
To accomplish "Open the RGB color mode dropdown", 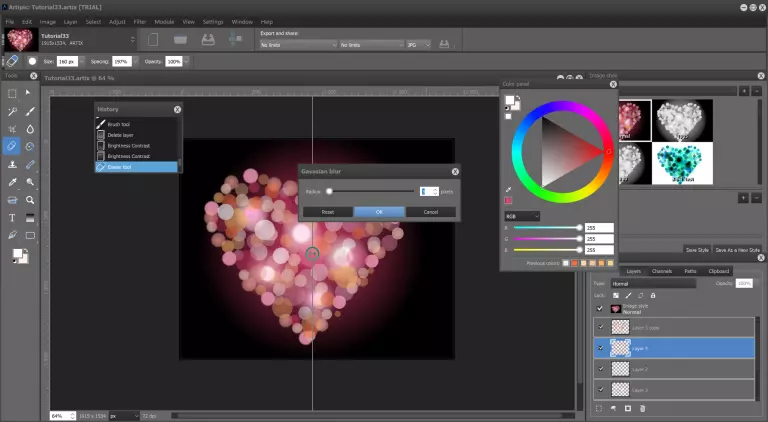I will click(x=522, y=216).
